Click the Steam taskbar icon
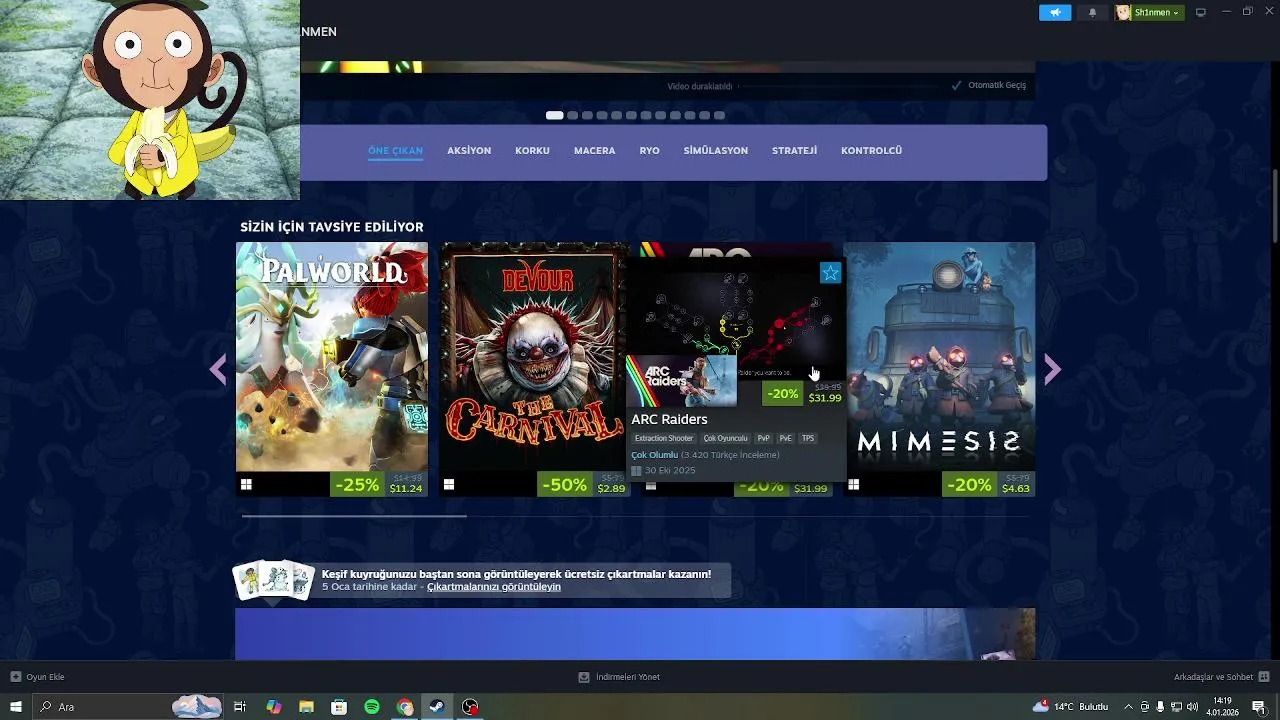This screenshot has height=720, width=1280. tap(437, 707)
